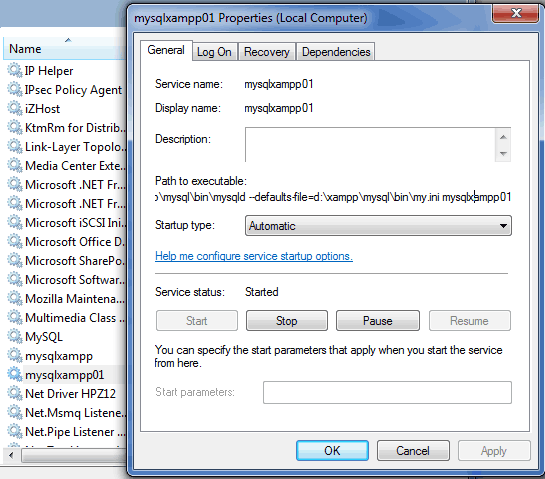
Task: Click the Stop service button
Action: (x=287, y=320)
